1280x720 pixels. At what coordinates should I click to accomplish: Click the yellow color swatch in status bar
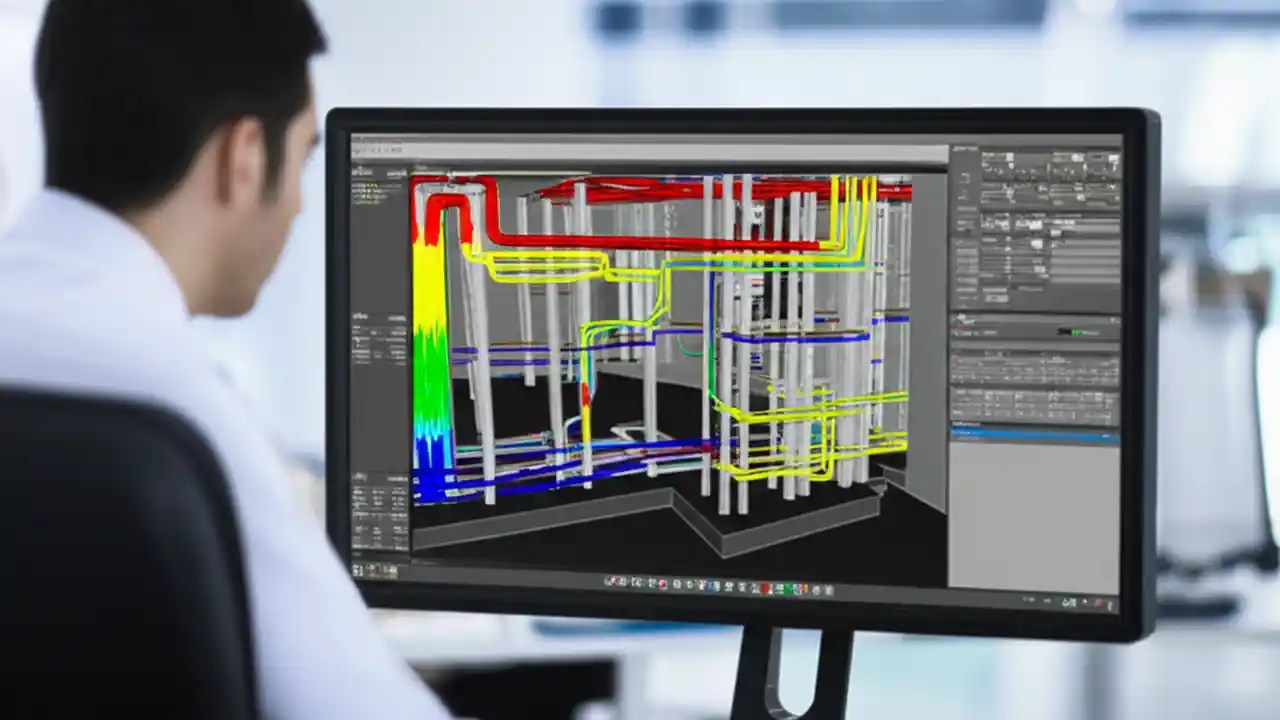806,585
